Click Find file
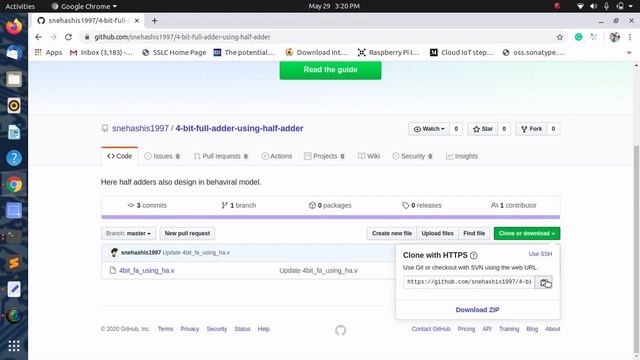 pos(474,233)
